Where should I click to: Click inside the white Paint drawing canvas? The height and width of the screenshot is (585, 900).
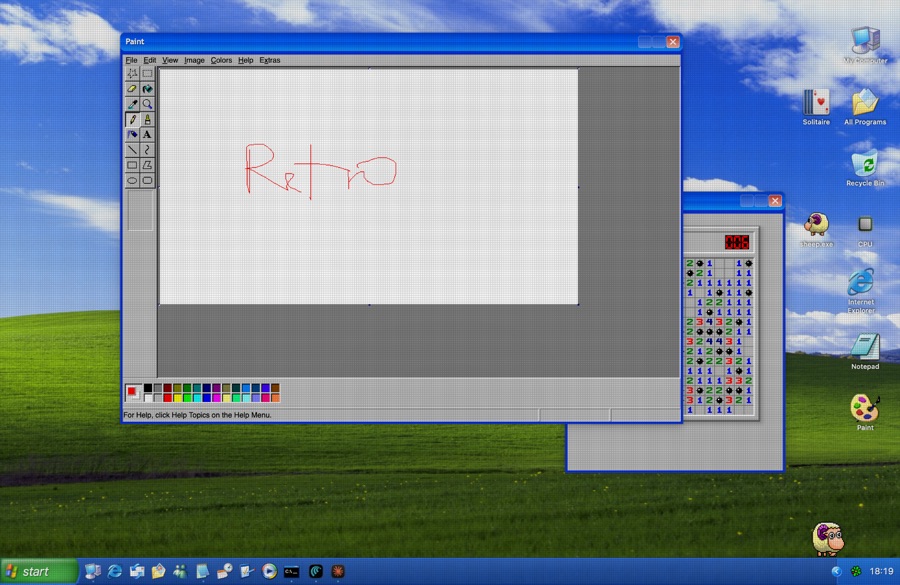368,187
